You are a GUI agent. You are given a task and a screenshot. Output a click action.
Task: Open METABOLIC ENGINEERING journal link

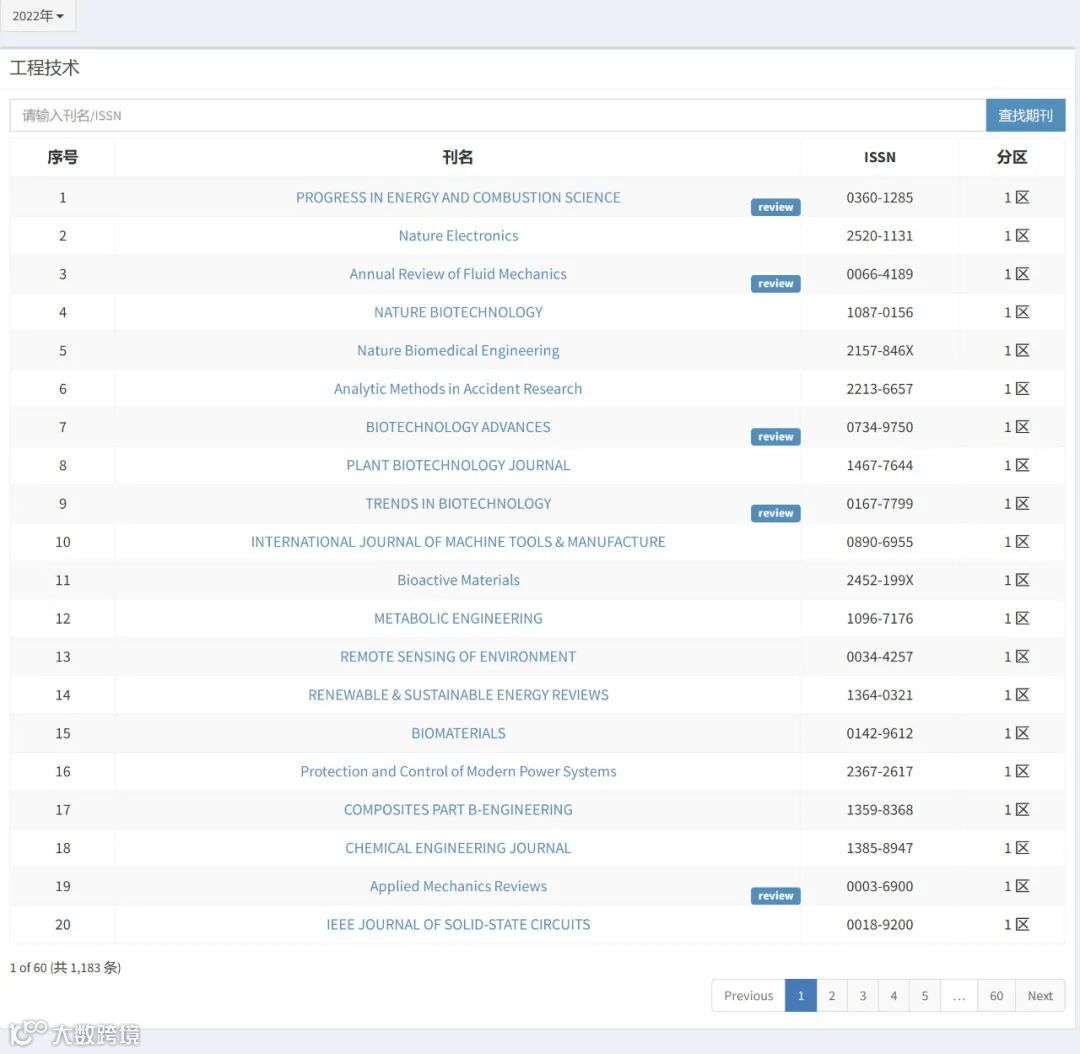[458, 619]
